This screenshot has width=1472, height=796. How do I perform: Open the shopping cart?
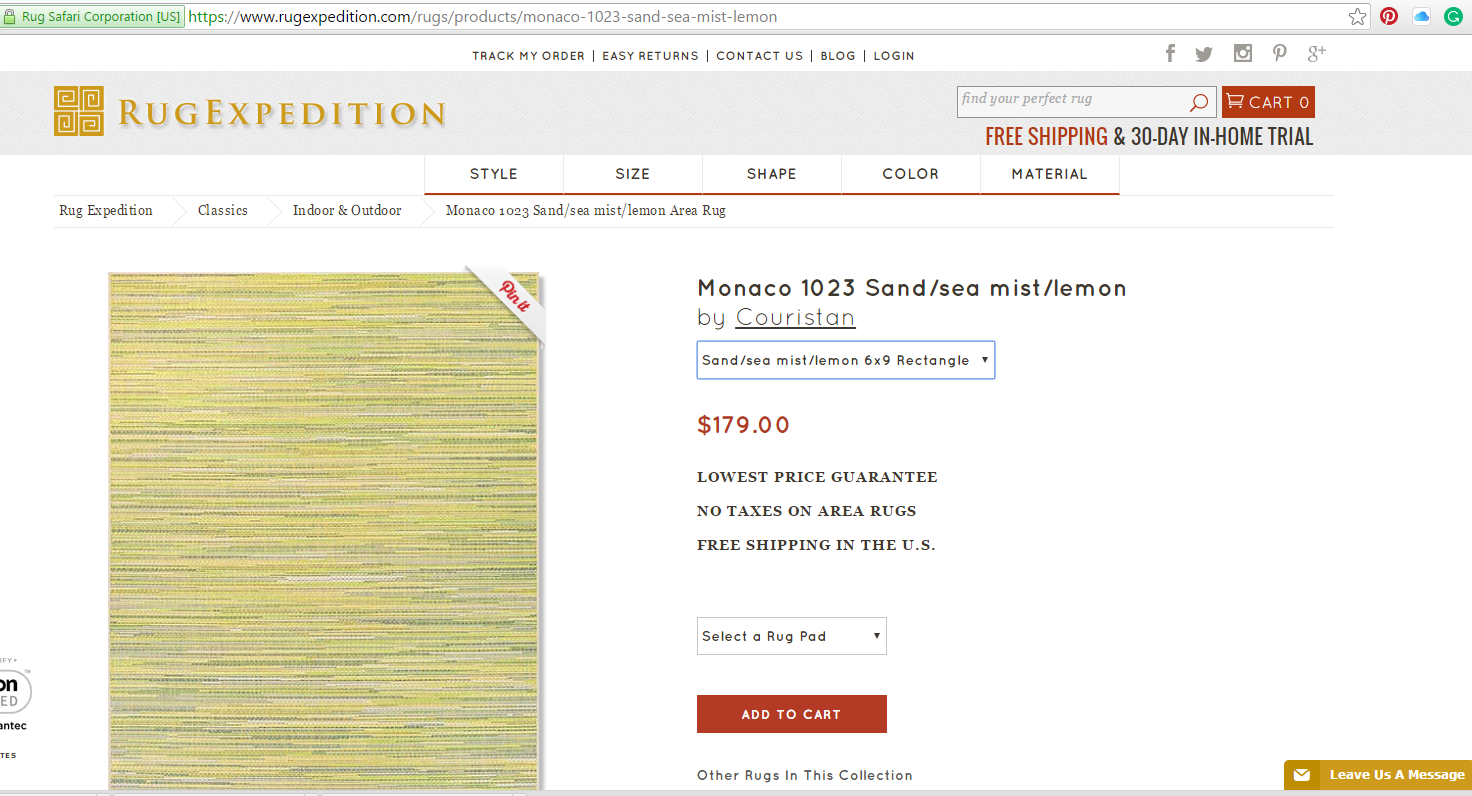tap(1267, 101)
